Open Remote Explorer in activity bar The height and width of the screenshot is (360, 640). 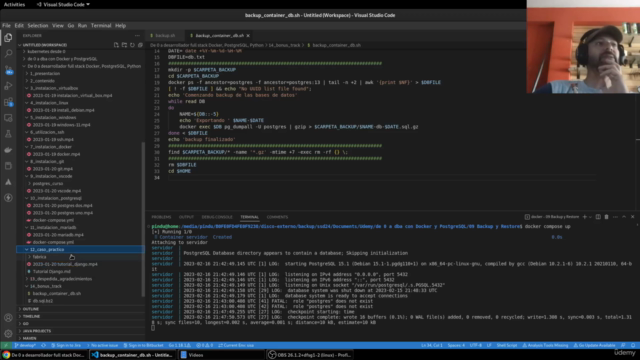point(8,118)
